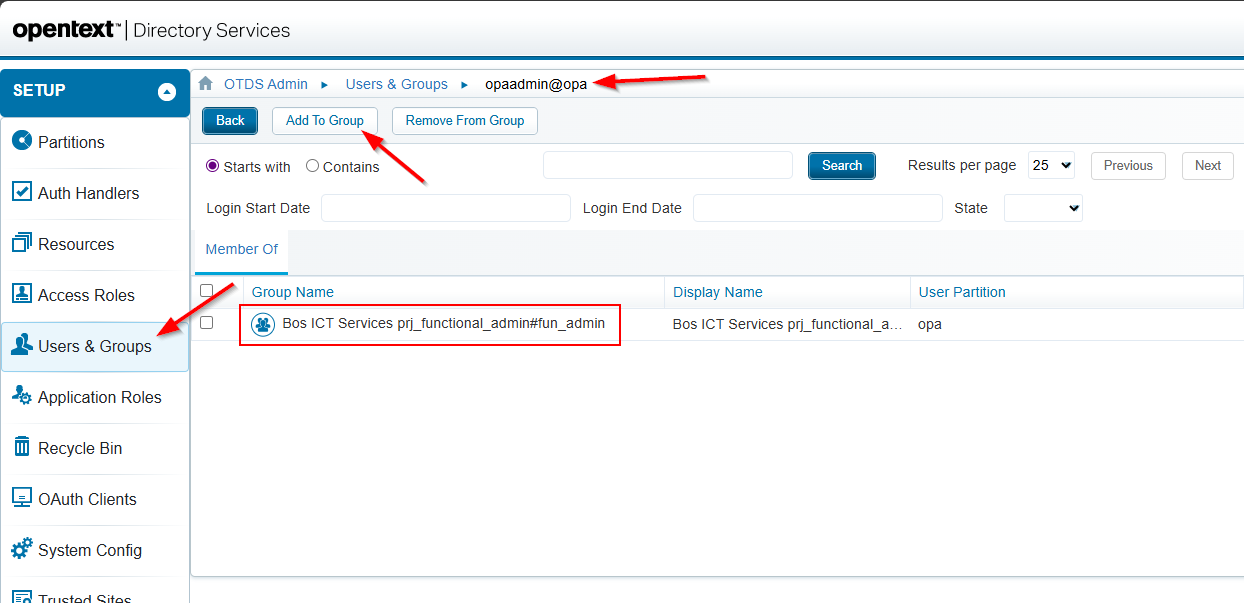Click the Access Roles icon
The image size is (1244, 603).
pos(21,294)
